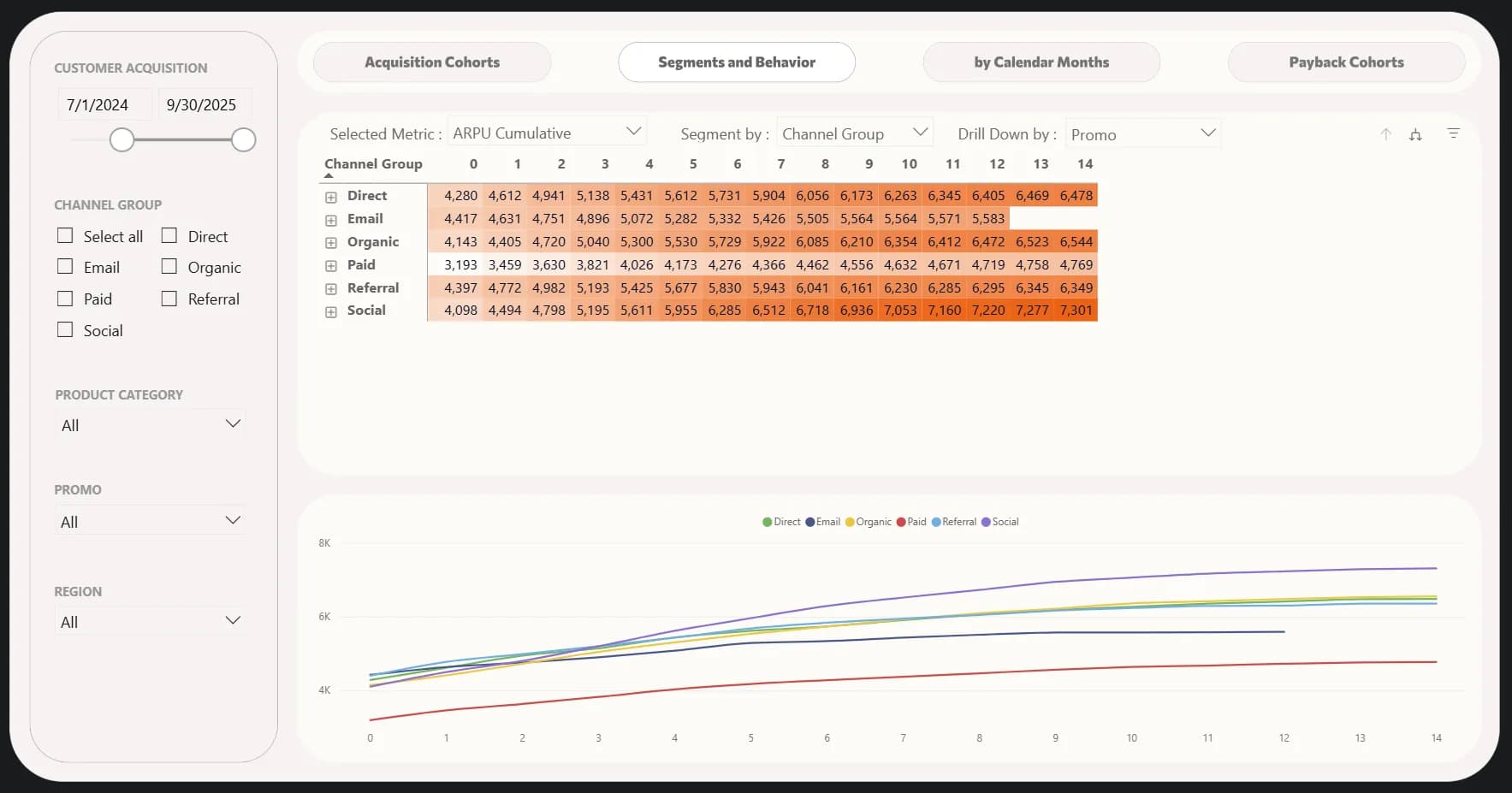
Task: Open the Payback Cohorts tab
Action: coord(1346,62)
